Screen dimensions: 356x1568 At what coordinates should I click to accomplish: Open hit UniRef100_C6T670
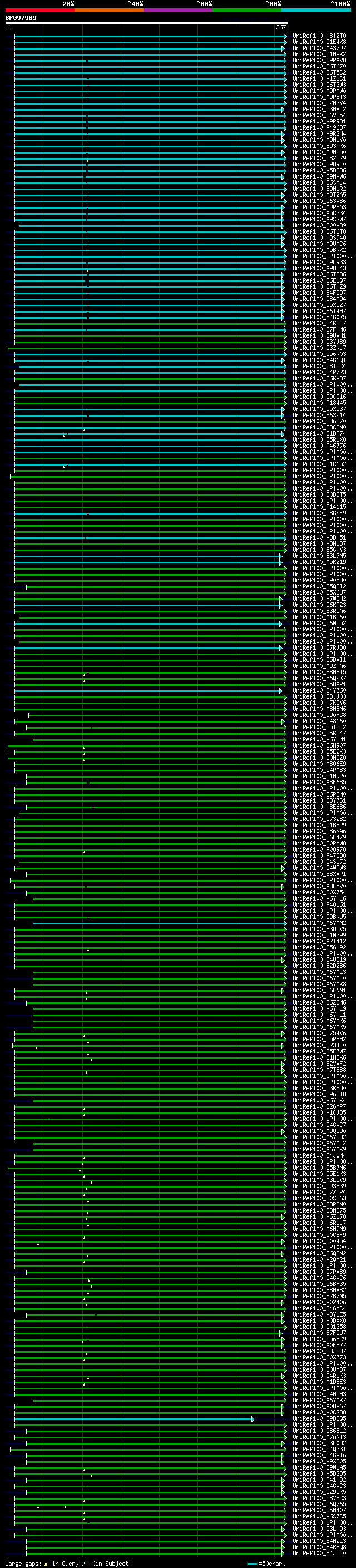[x=319, y=66]
